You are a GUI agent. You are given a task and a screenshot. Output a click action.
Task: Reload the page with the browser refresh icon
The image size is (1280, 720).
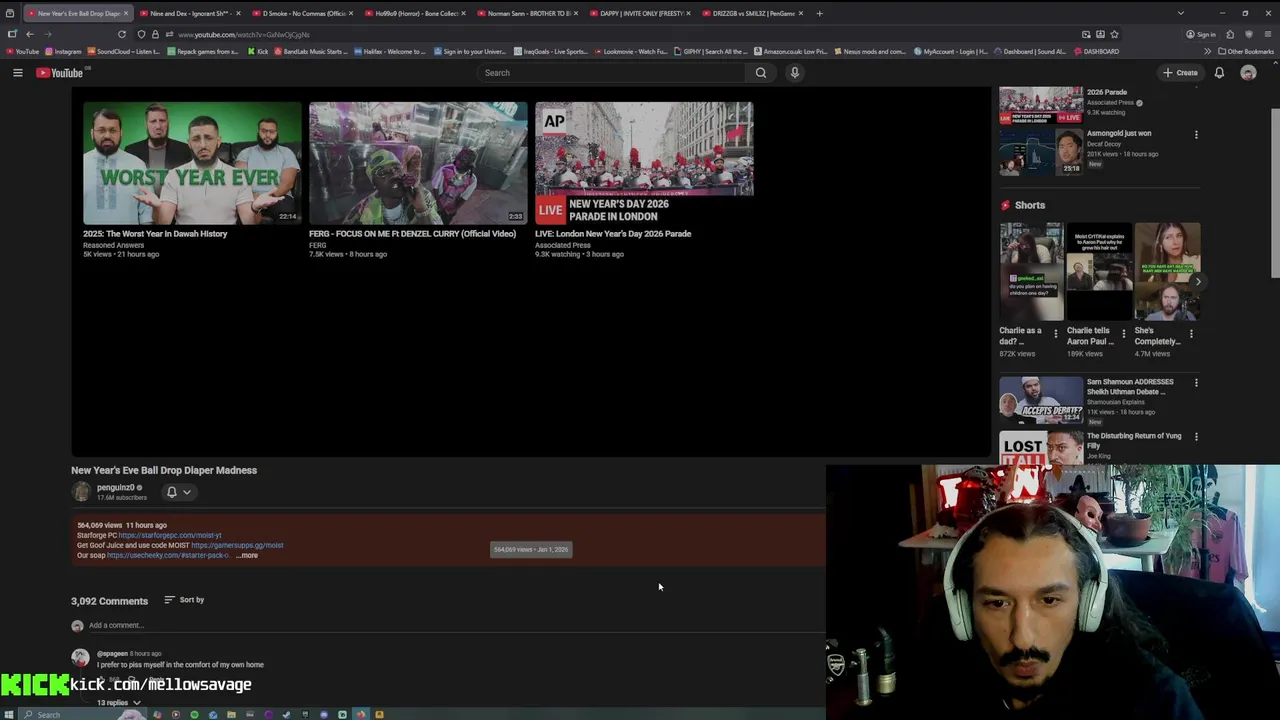122,34
